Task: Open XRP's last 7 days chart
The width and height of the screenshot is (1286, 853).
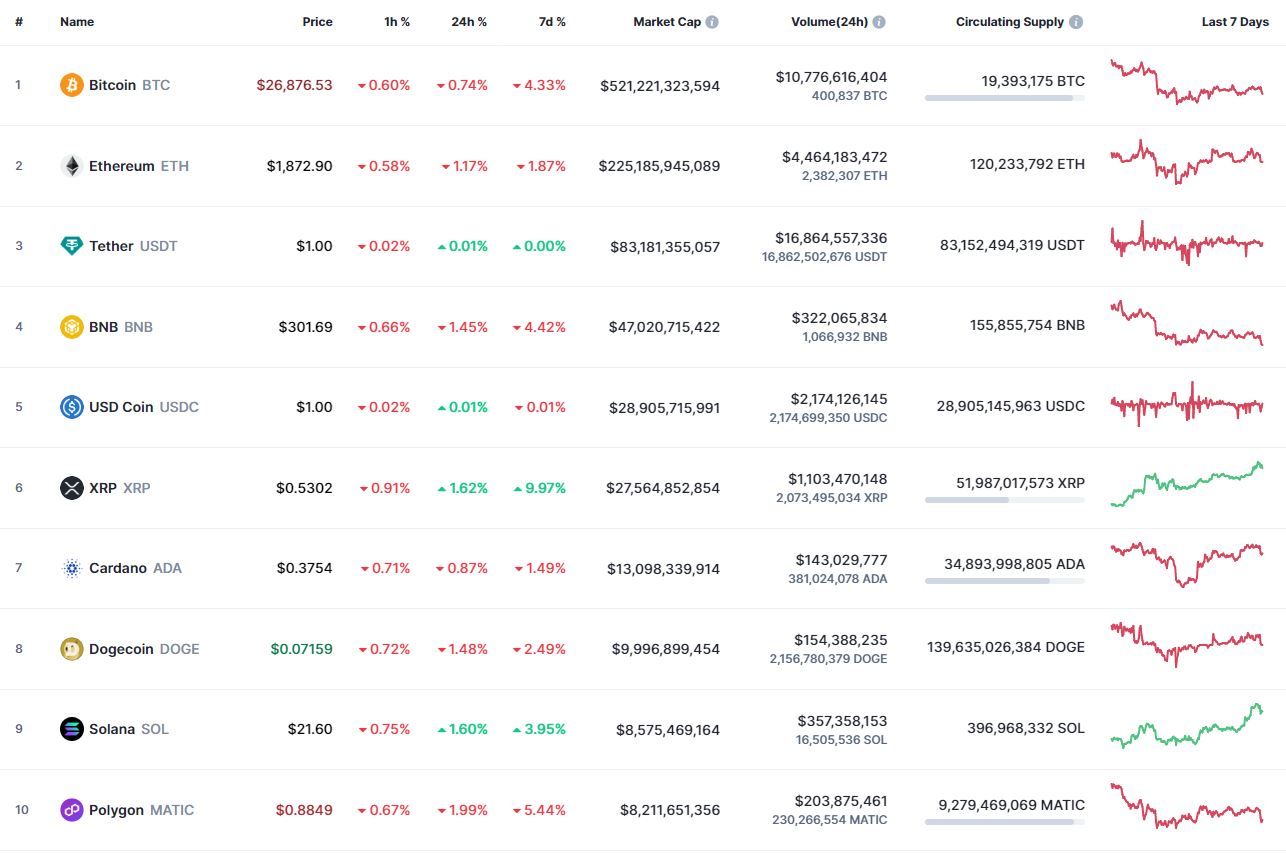Action: point(1187,485)
